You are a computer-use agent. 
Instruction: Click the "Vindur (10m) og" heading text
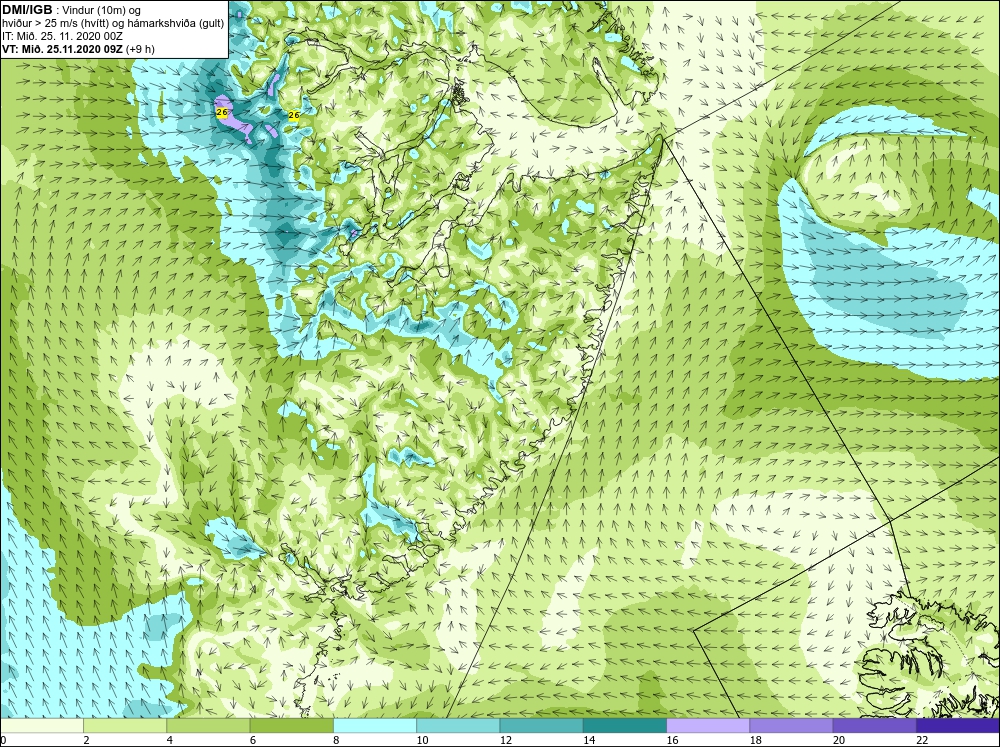coord(101,10)
